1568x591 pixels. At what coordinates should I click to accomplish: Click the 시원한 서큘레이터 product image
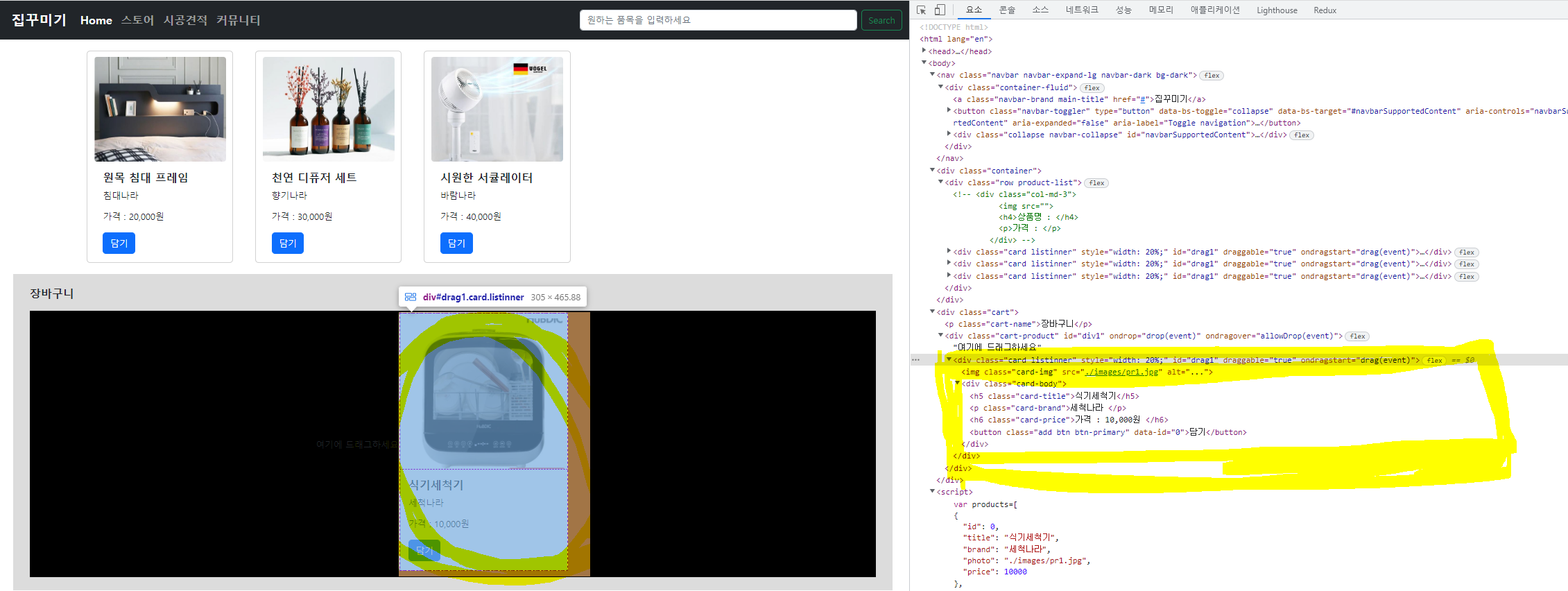click(x=497, y=109)
